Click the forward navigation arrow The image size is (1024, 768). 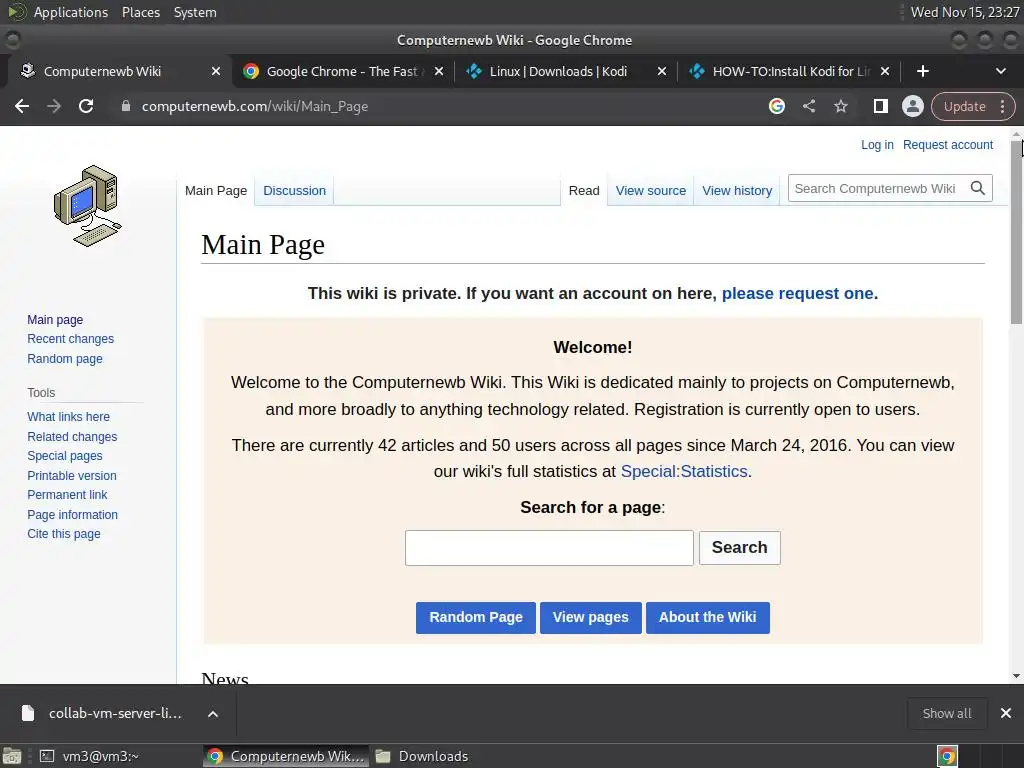click(x=54, y=106)
